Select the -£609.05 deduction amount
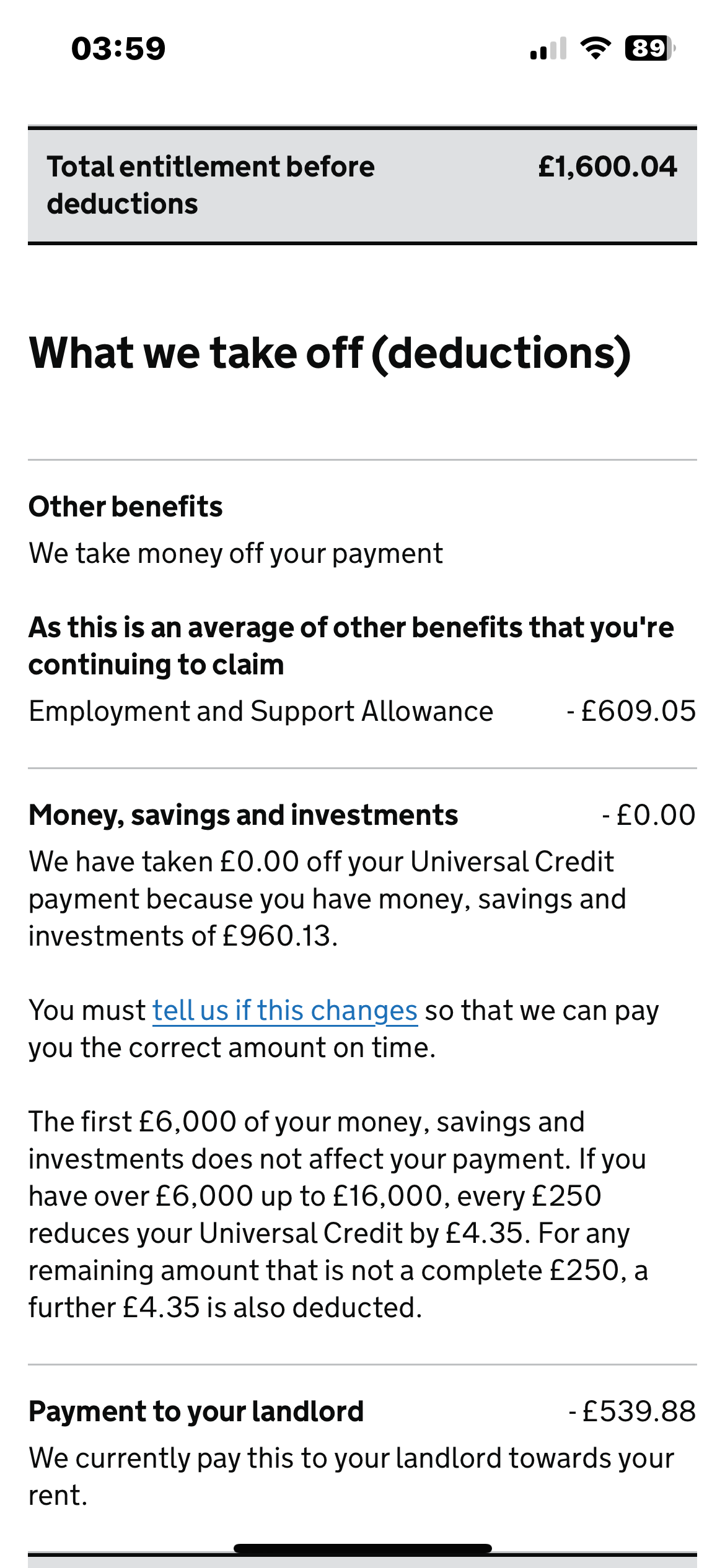The height and width of the screenshot is (1568, 725). pyautogui.click(x=631, y=711)
